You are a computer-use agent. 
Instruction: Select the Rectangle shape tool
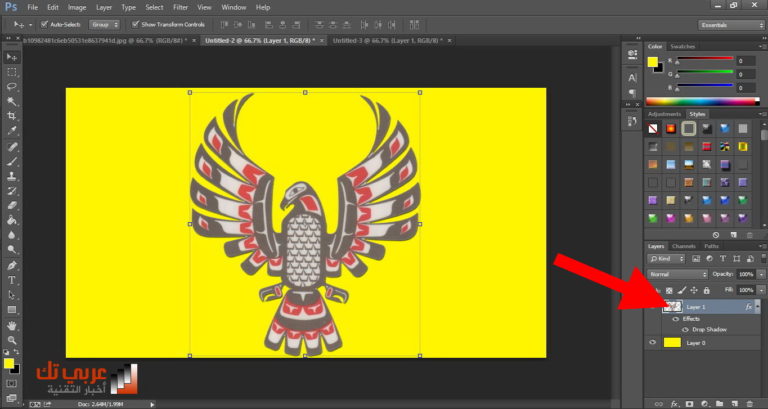(12, 310)
